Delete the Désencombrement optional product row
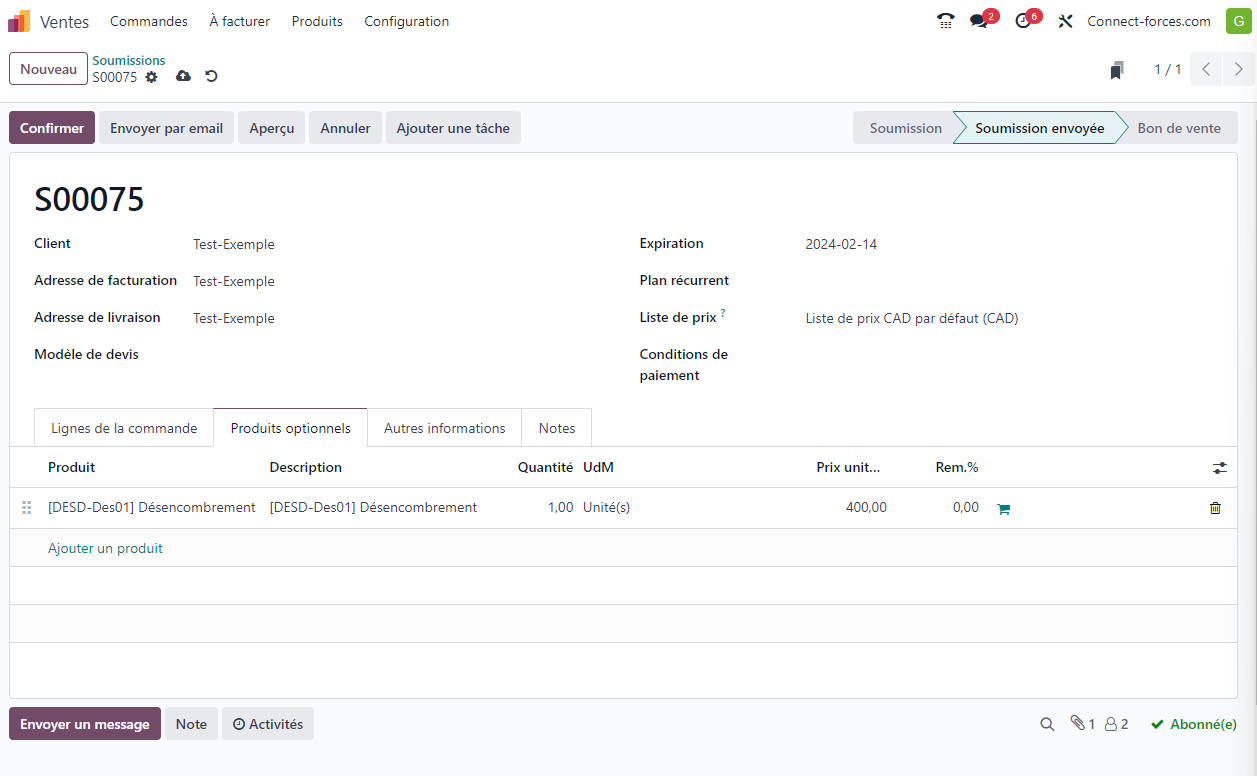This screenshot has height=776, width=1257. pos(1215,508)
